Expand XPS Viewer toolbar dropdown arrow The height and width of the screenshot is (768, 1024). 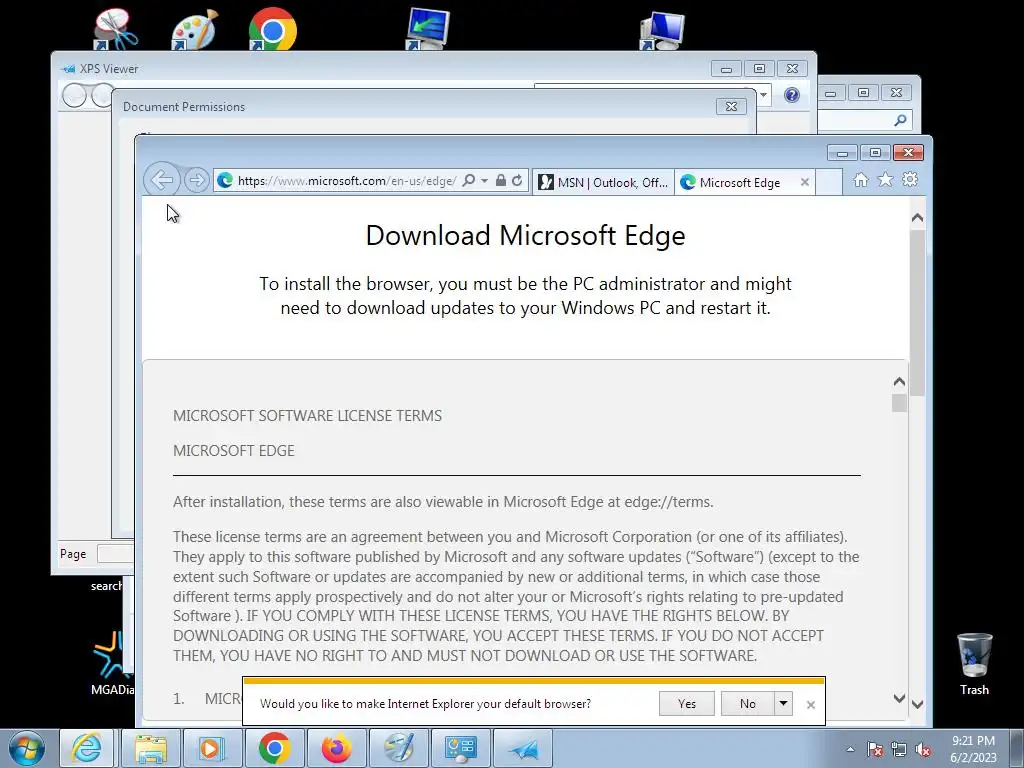[763, 95]
